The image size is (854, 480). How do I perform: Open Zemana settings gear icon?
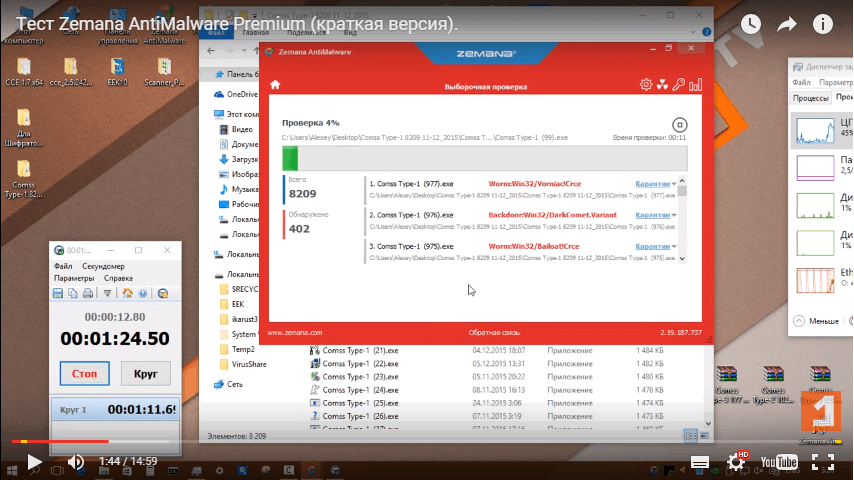tap(646, 84)
